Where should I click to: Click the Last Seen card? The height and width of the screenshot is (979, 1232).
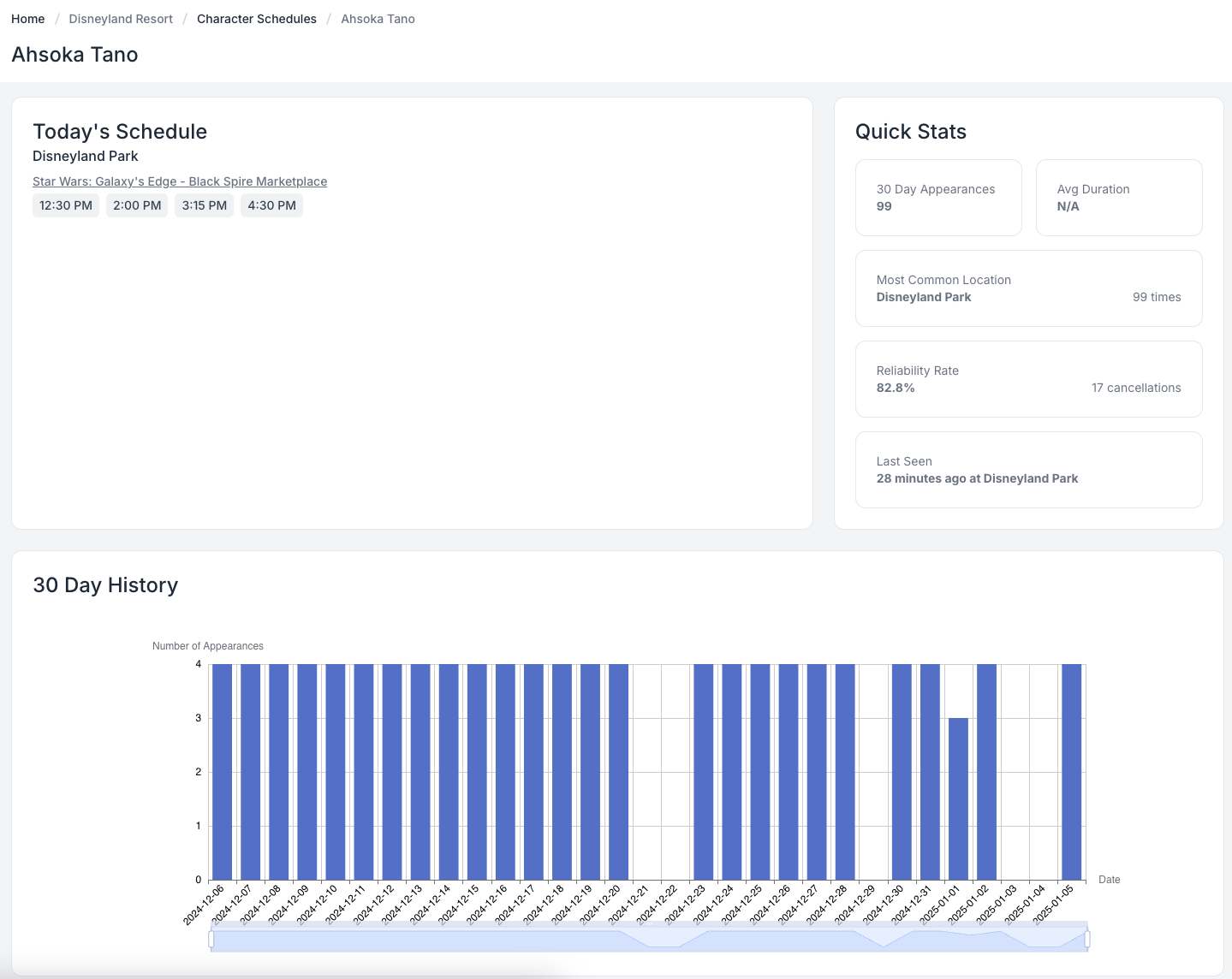[x=1029, y=470]
